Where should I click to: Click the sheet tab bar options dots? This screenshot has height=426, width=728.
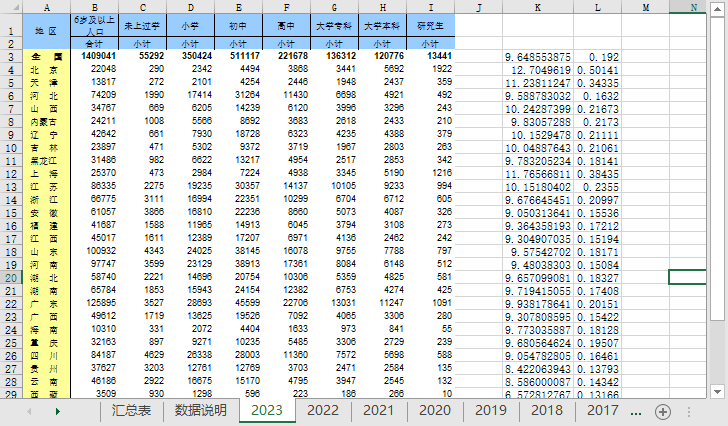[689, 412]
